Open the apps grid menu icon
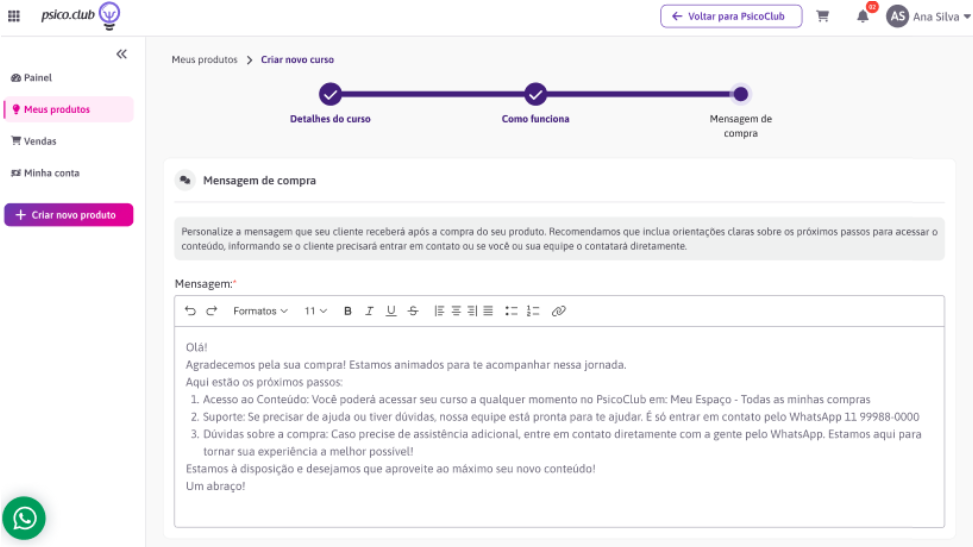Viewport: 973px width, 547px height. pos(14,16)
